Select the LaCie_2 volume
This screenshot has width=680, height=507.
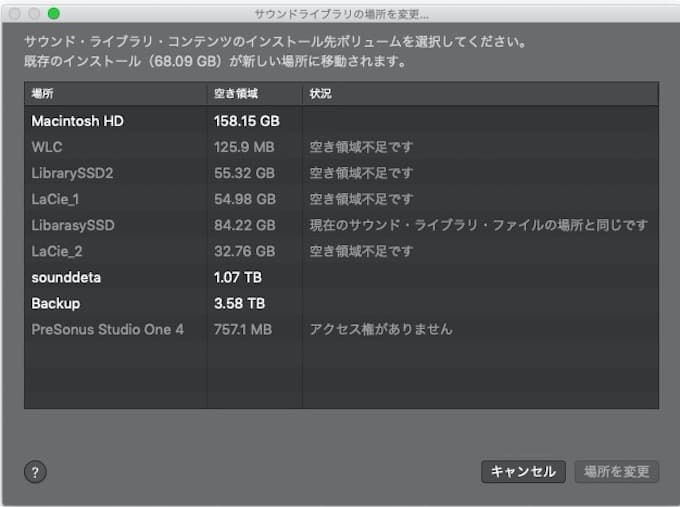pyautogui.click(x=341, y=251)
